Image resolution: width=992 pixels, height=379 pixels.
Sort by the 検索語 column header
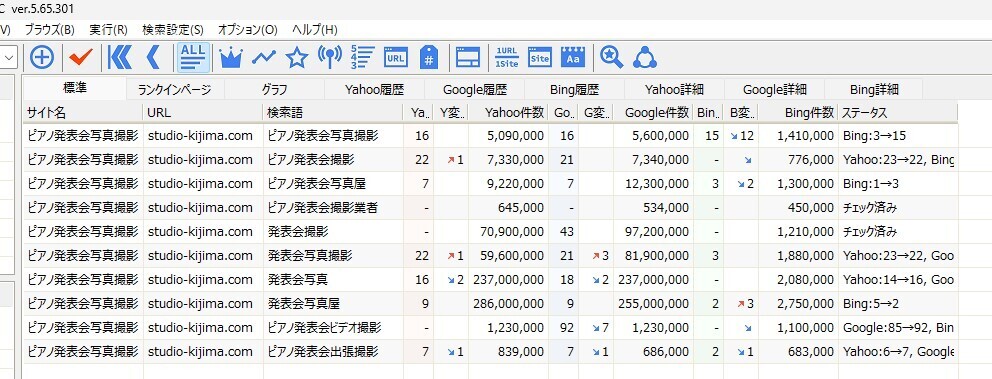coord(333,112)
